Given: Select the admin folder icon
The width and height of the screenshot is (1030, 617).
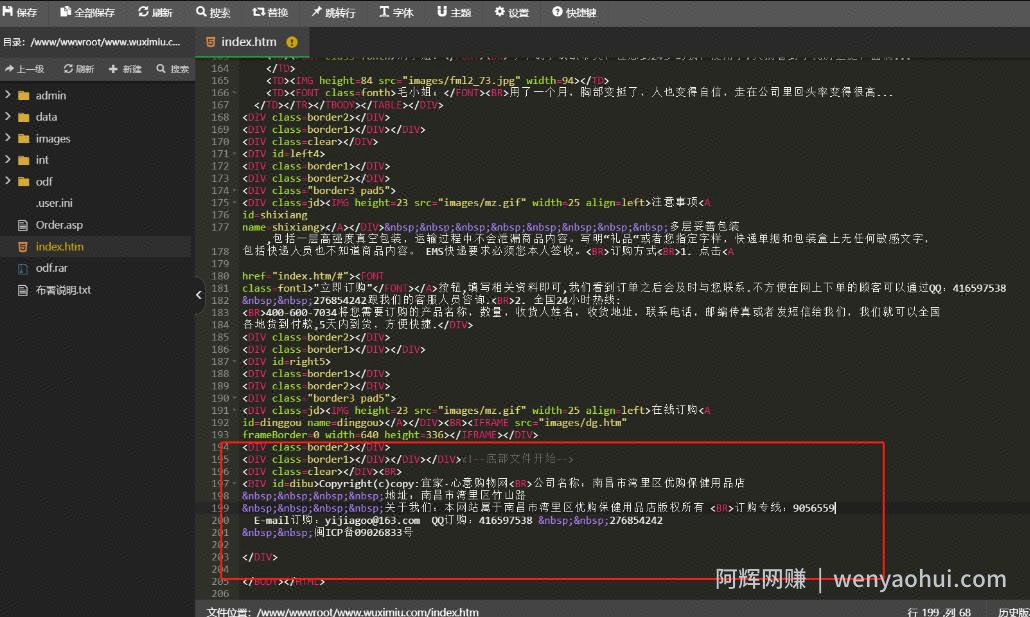Looking at the screenshot, I should coord(24,95).
